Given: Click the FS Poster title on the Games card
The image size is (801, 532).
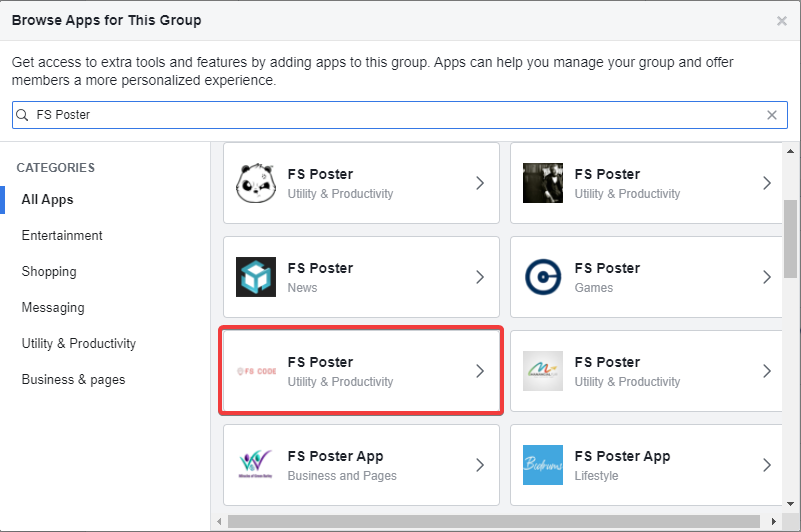Looking at the screenshot, I should tap(607, 268).
